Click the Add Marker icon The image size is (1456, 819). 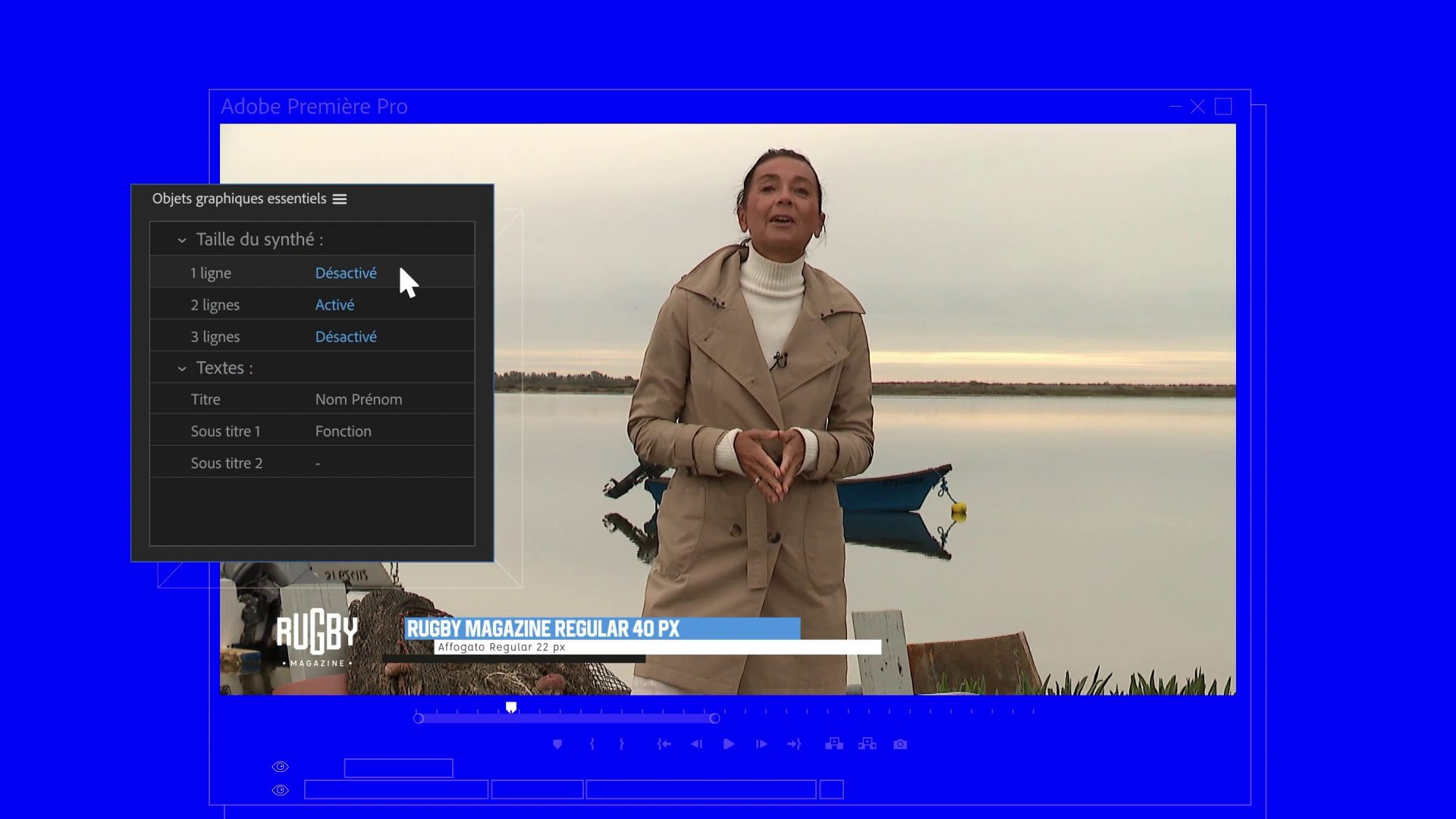click(557, 744)
